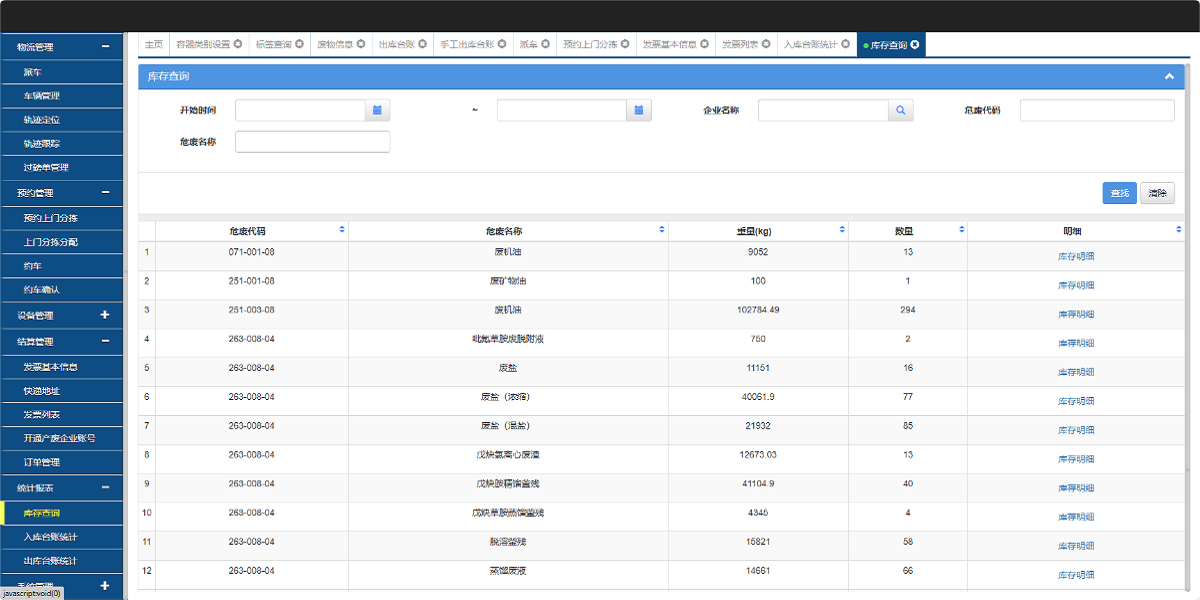Open 库存明细 link for 废矿物油 row
The width and height of the screenshot is (1200, 600).
(x=1076, y=285)
